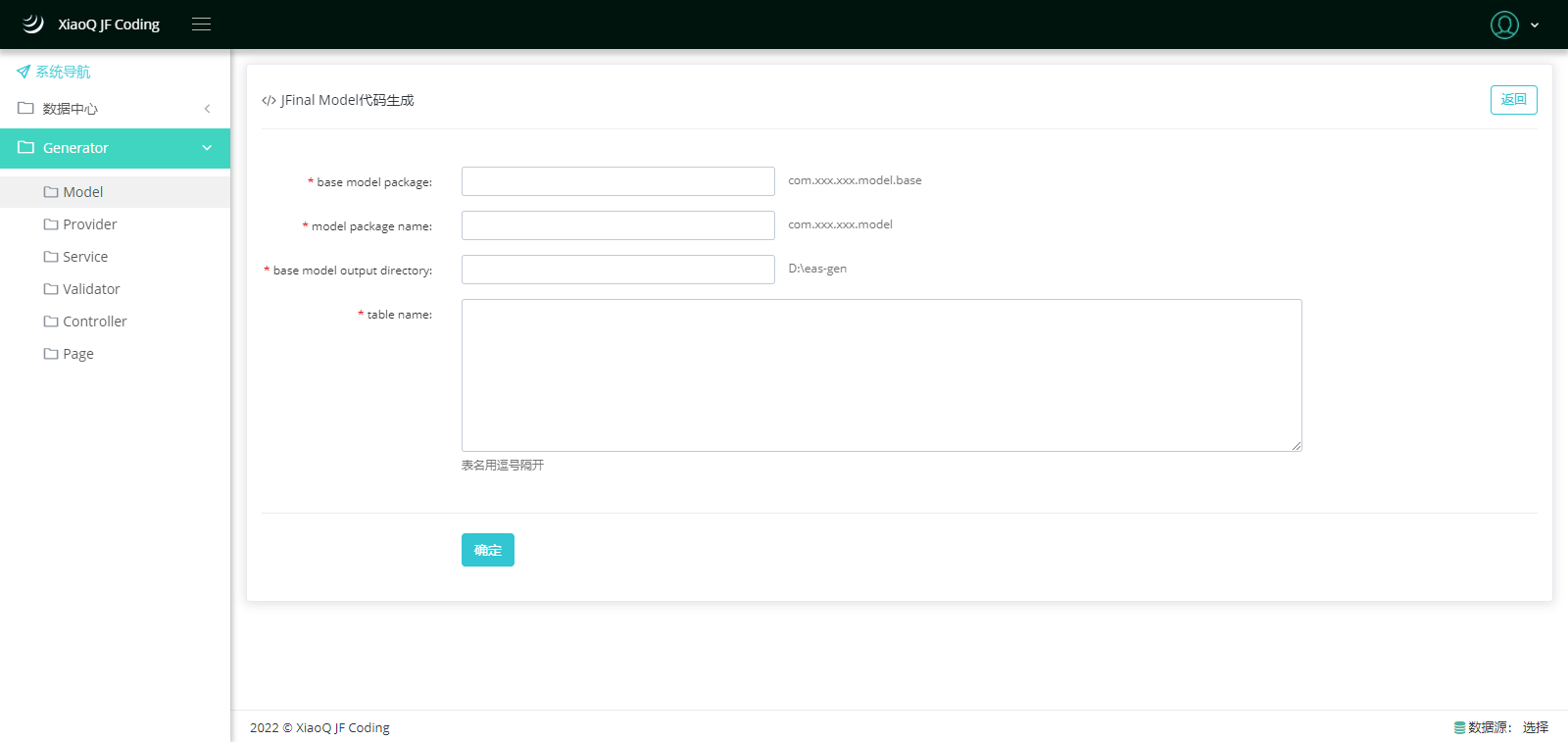Click the 确定 submit button
Image resolution: width=1568 pixels, height=742 pixels.
coord(488,550)
